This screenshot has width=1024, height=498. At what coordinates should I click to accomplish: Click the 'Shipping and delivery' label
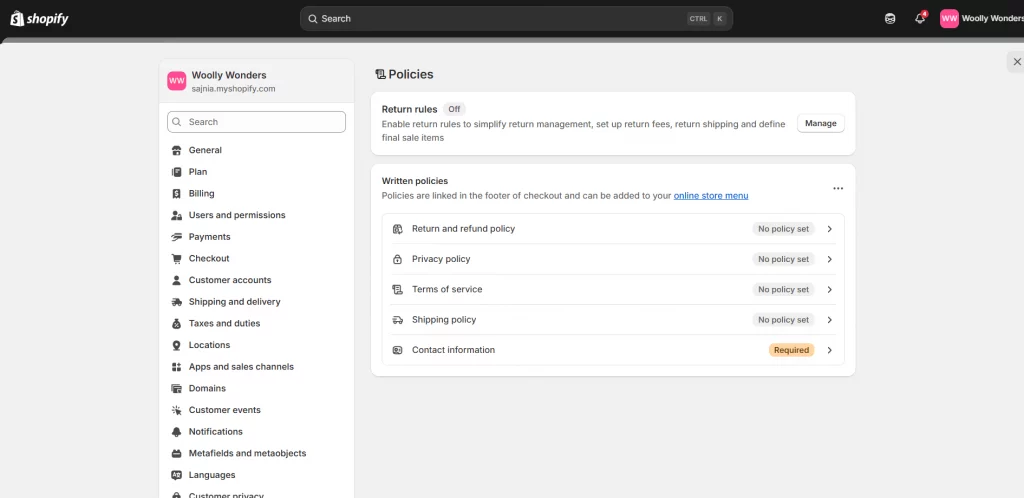click(x=234, y=302)
